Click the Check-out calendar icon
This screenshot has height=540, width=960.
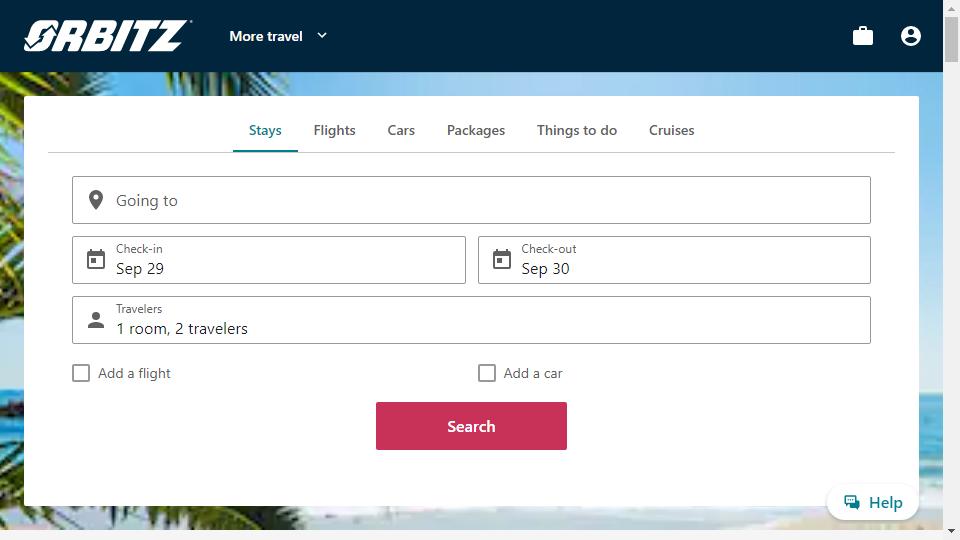point(501,260)
